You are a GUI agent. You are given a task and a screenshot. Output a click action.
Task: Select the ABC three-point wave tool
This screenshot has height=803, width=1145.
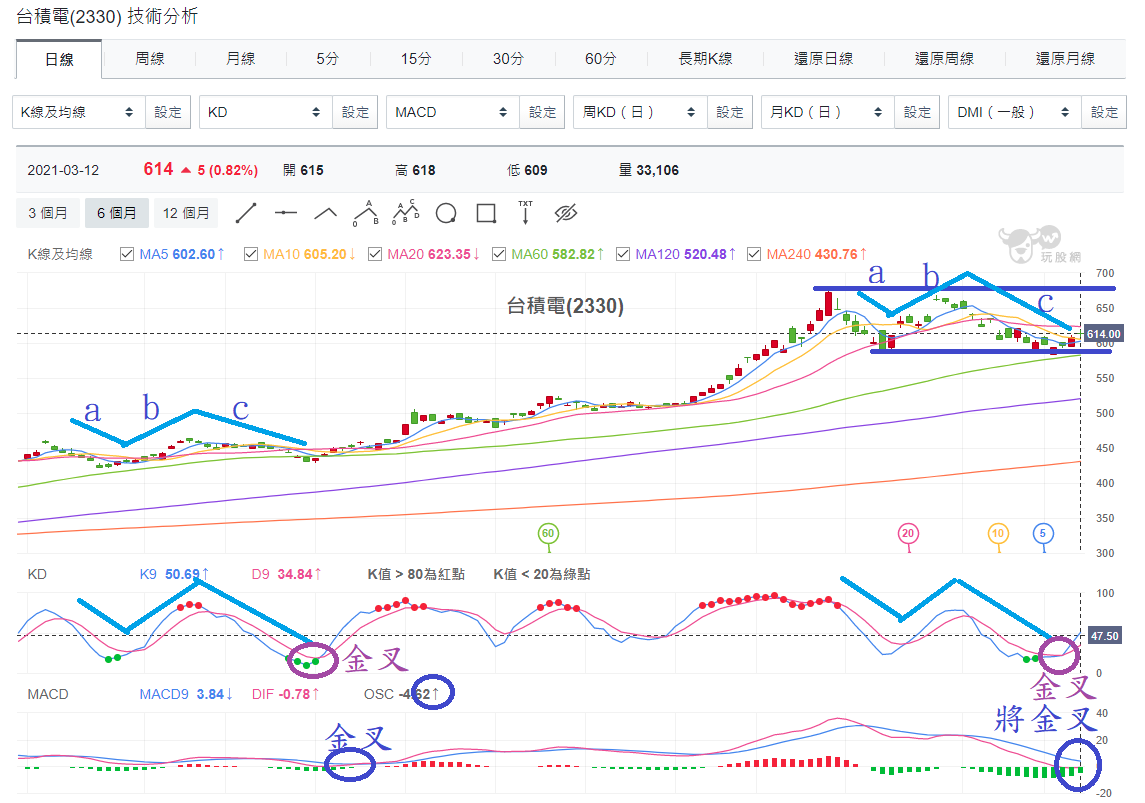point(366,213)
